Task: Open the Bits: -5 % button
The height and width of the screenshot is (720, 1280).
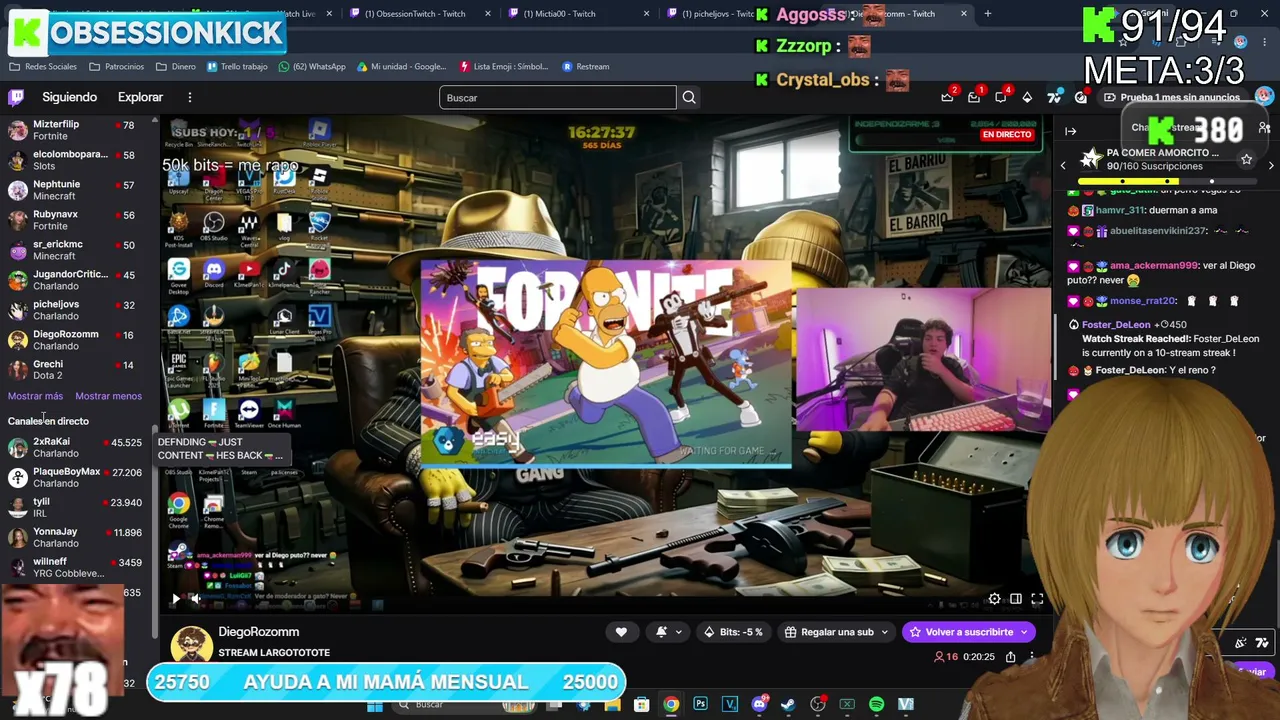Action: pos(733,632)
